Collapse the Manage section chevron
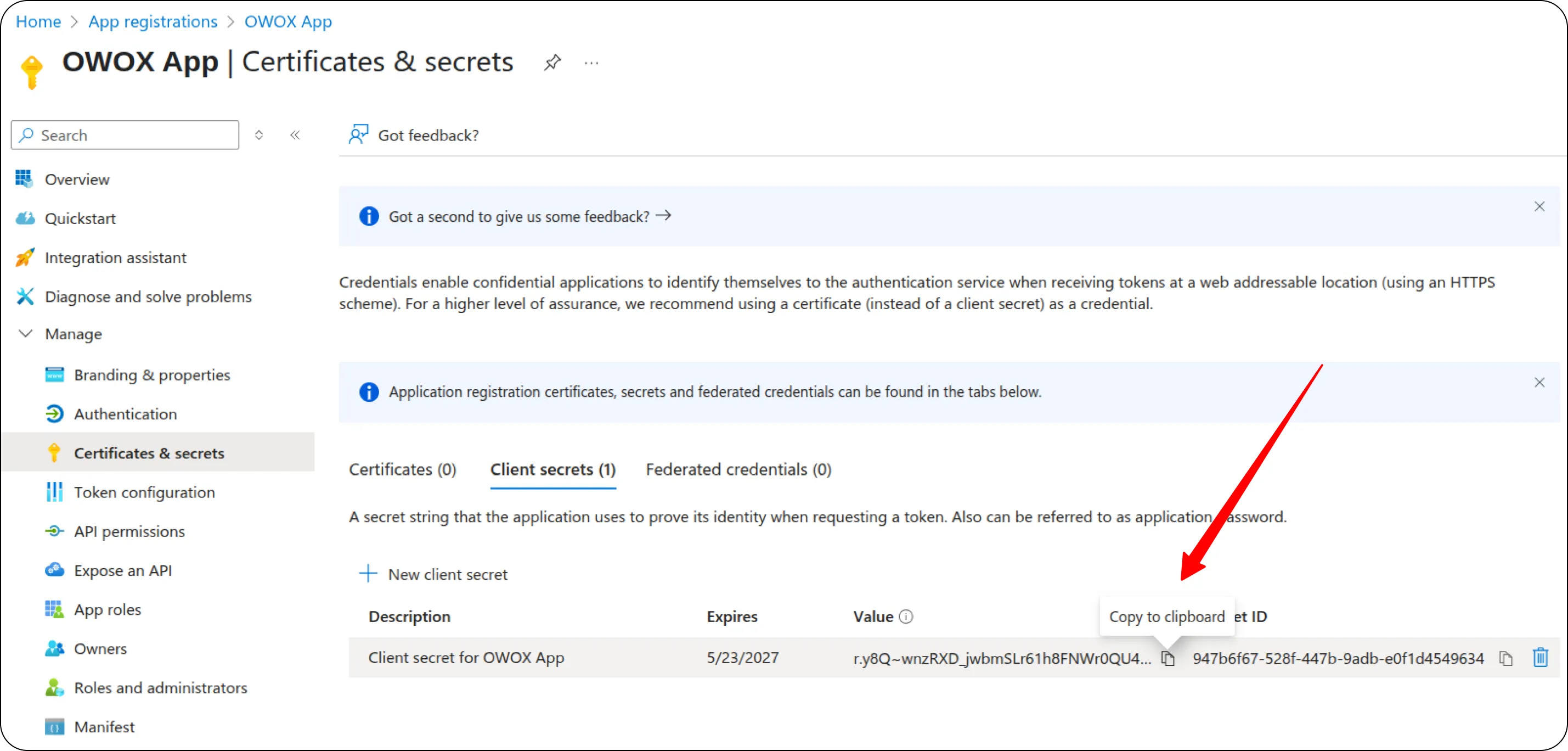This screenshot has width=1568, height=751. [x=26, y=334]
